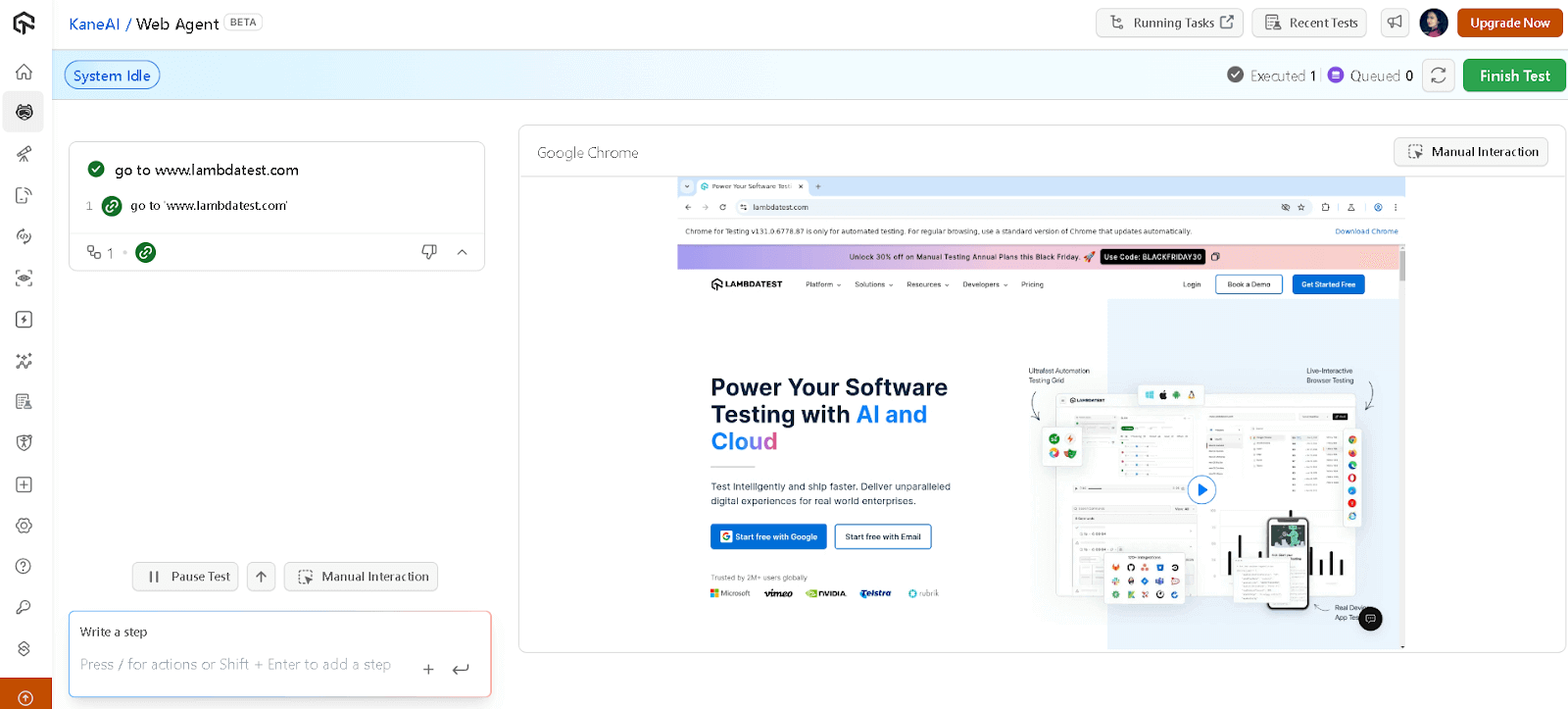Pause the test with Pause Test button
1568x709 pixels.
tap(186, 577)
